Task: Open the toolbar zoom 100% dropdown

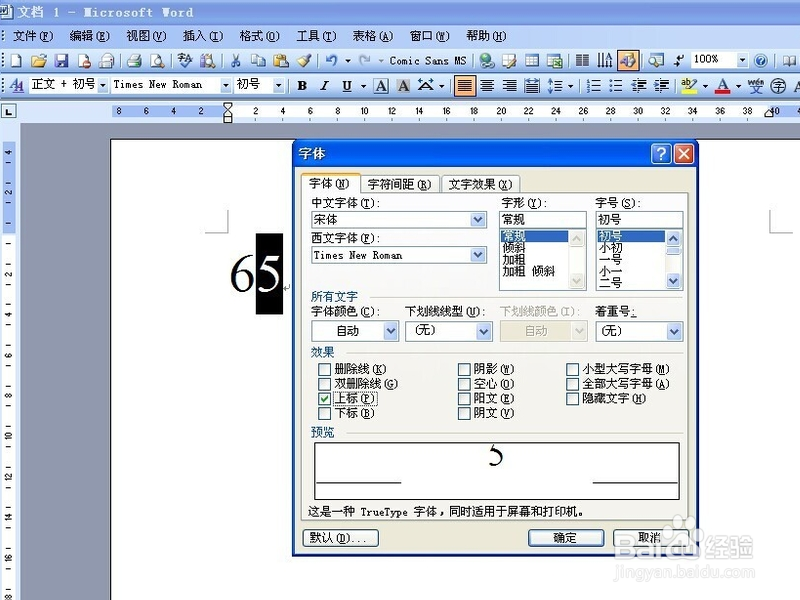Action: (742, 60)
